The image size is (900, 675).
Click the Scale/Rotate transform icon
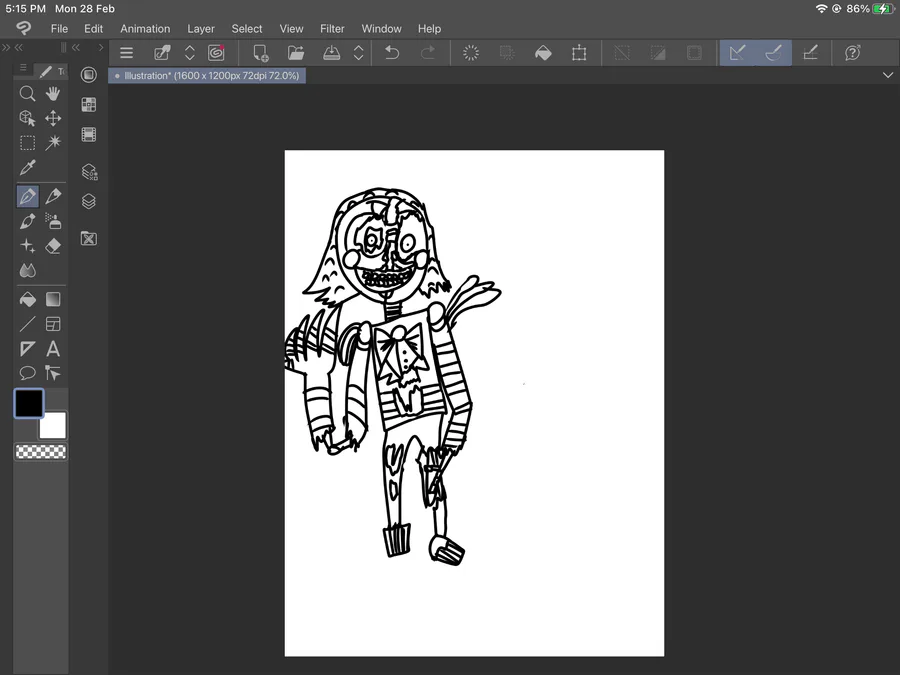(579, 53)
